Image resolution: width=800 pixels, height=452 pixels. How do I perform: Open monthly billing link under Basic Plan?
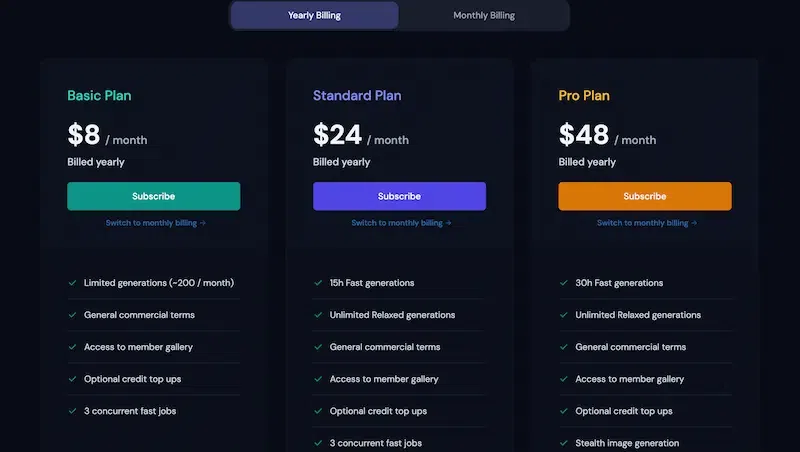(156, 223)
